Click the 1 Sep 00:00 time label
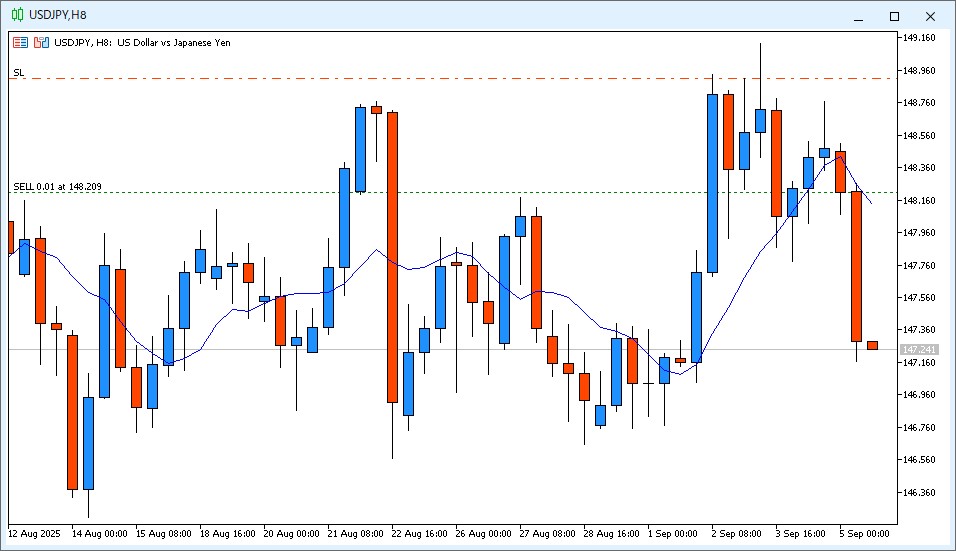This screenshot has width=956, height=551. [x=672, y=534]
